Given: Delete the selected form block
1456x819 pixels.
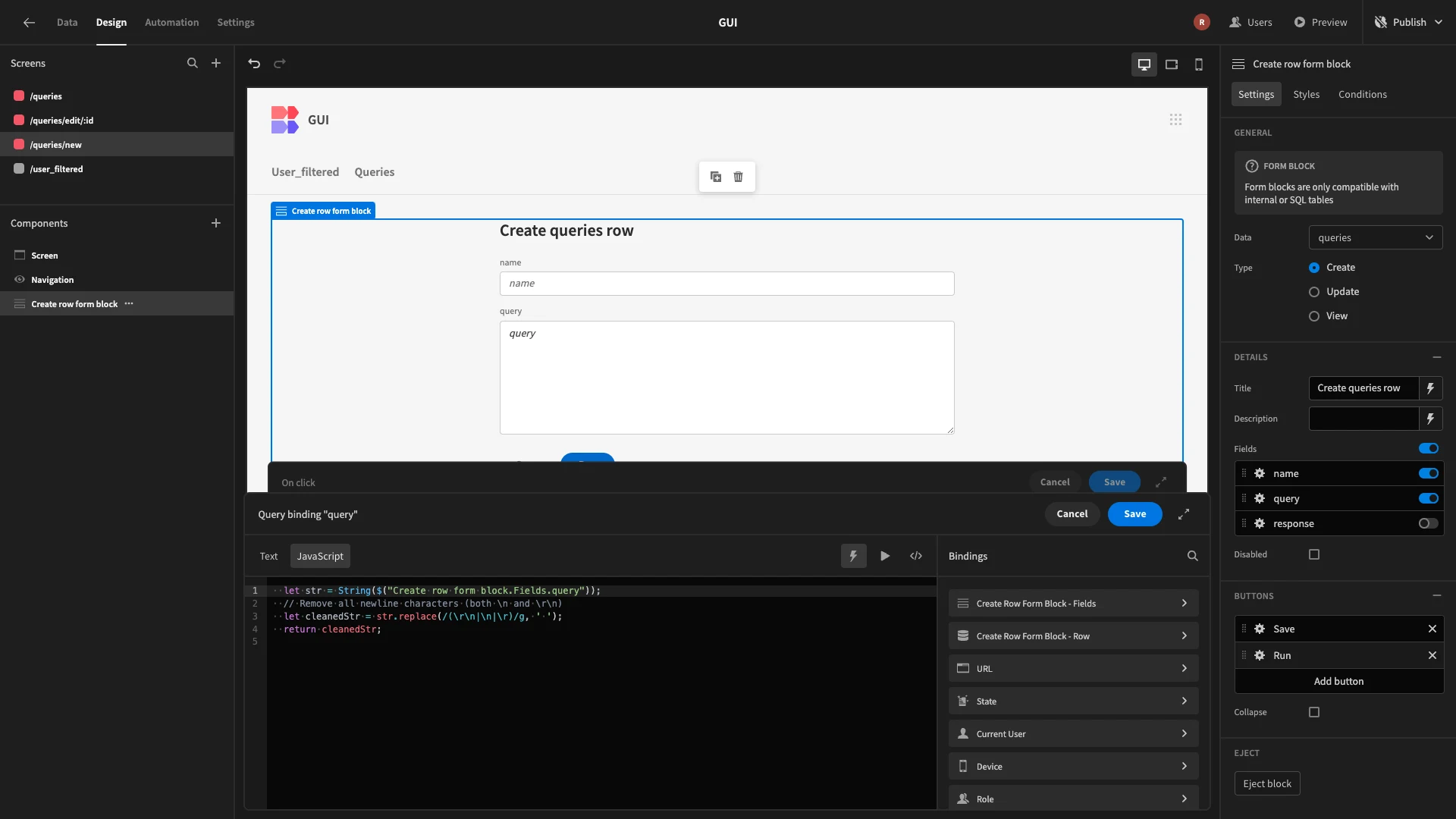Looking at the screenshot, I should click(x=738, y=177).
